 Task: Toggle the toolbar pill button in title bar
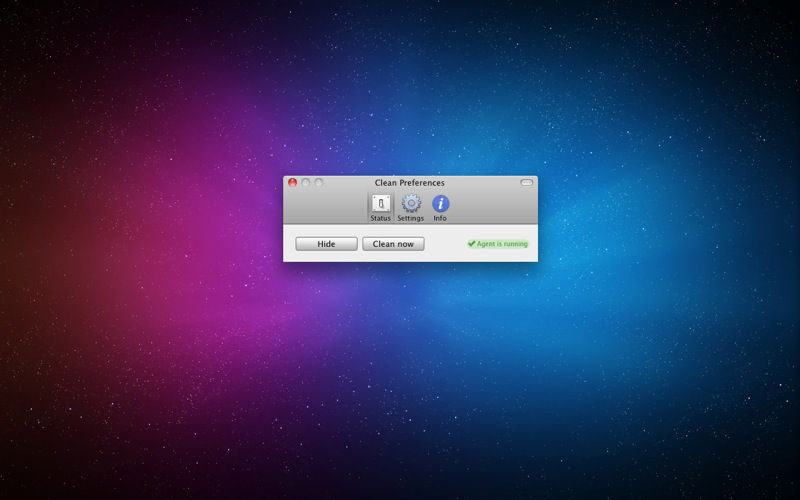(527, 182)
